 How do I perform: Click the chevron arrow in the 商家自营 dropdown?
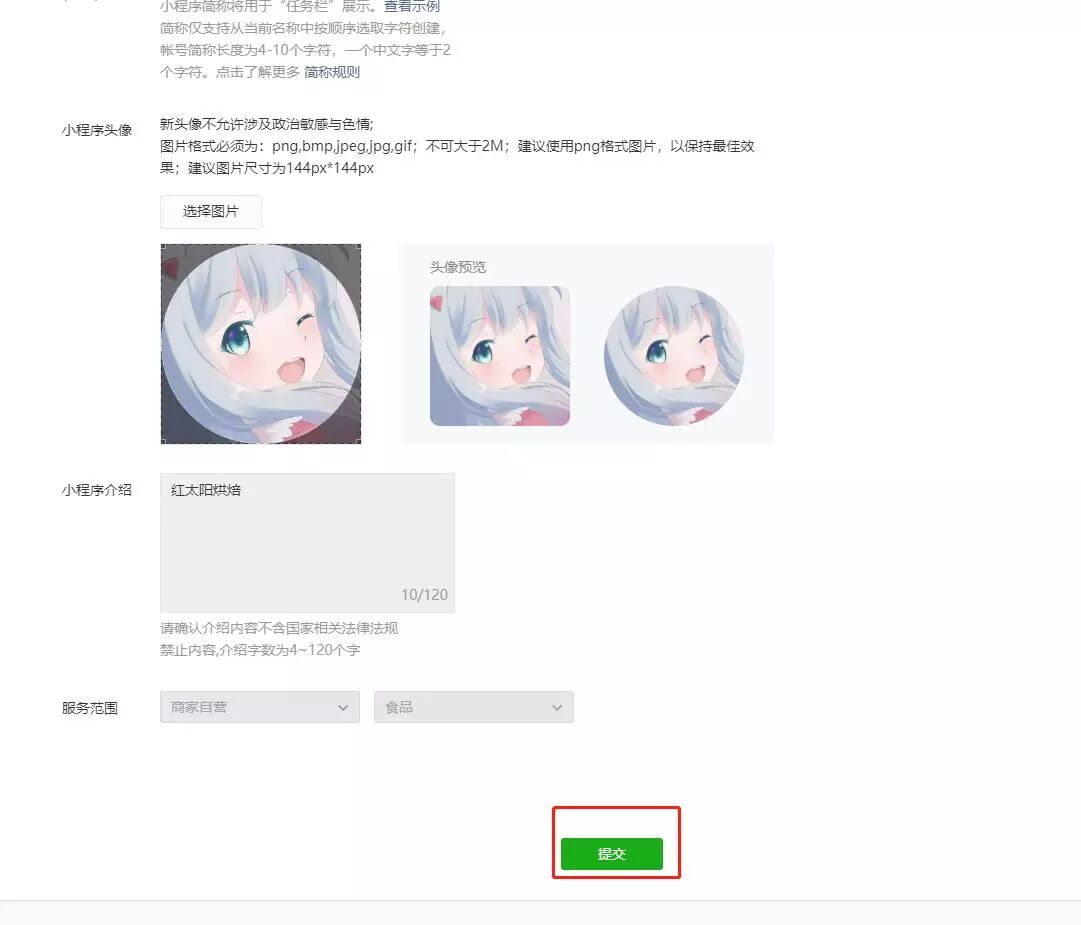pyautogui.click(x=343, y=708)
